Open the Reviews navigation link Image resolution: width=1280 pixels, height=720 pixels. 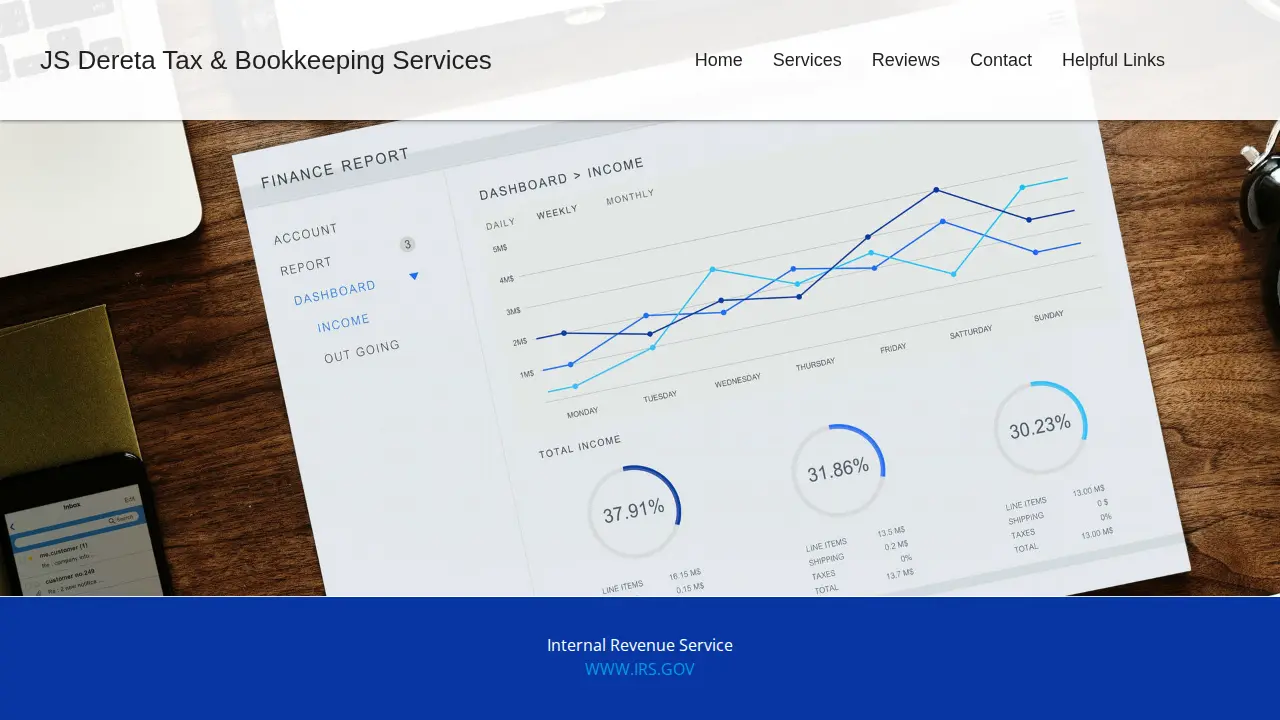pos(906,60)
